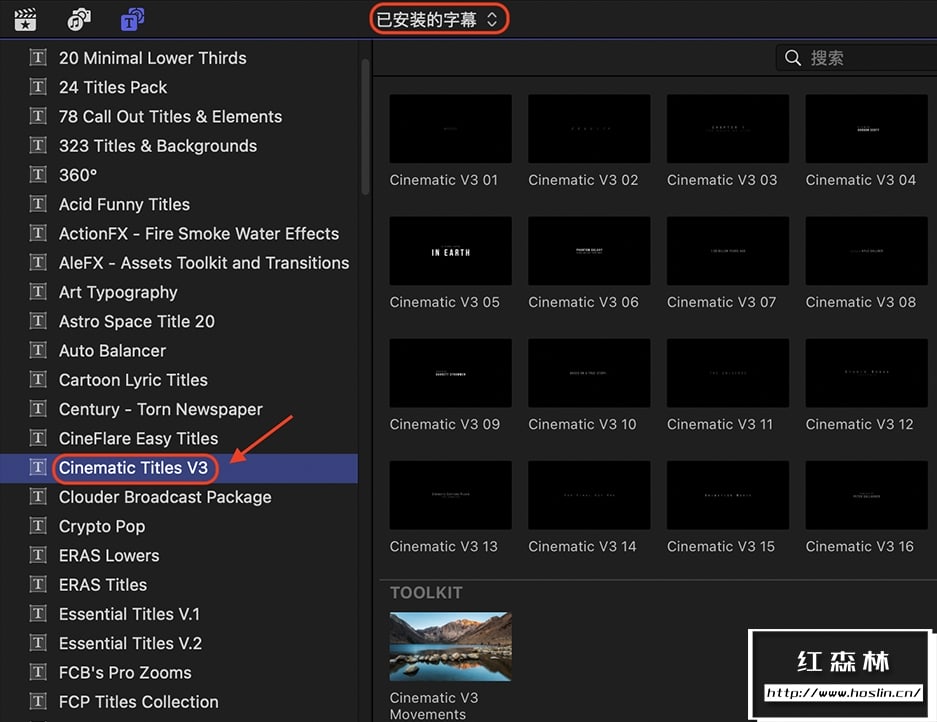Viewport: 937px width, 722px height.
Task: Open the Titles and Generators sidebar icon
Action: [132, 20]
